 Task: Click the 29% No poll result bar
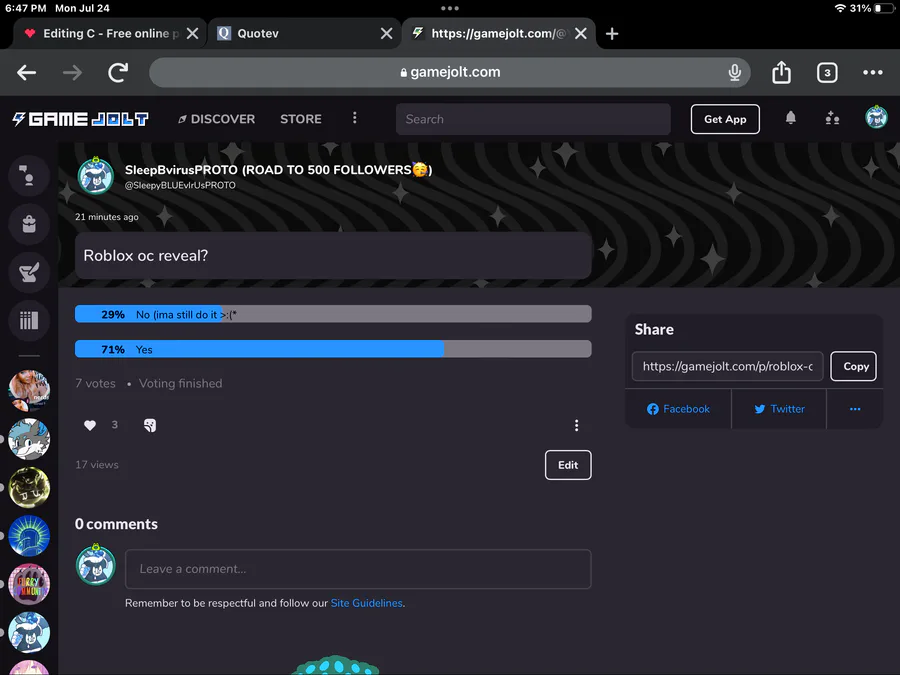(x=333, y=314)
